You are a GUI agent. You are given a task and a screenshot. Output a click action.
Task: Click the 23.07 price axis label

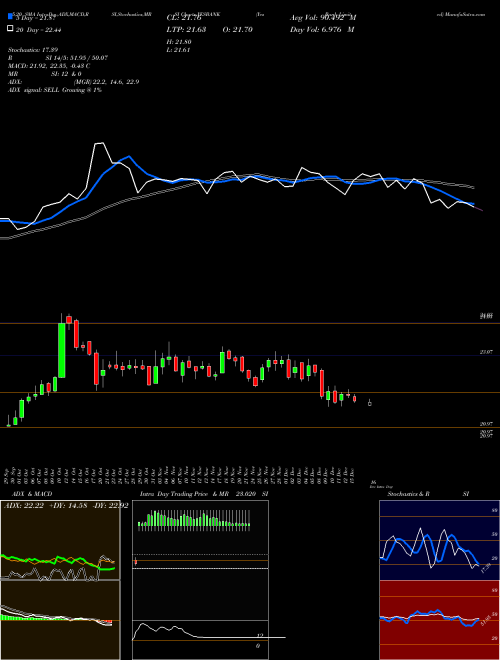point(486,352)
